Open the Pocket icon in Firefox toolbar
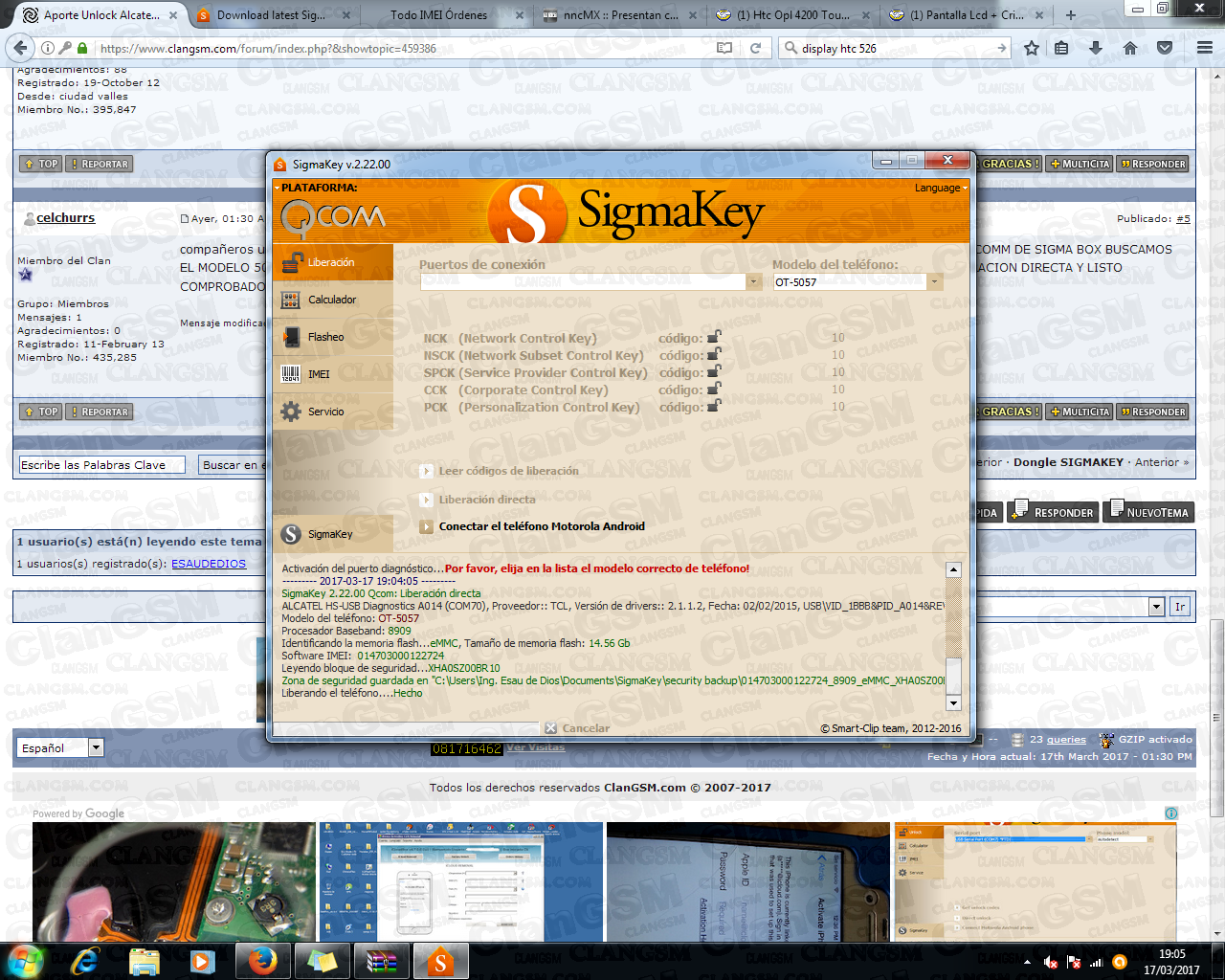1225x980 pixels. (x=1165, y=48)
